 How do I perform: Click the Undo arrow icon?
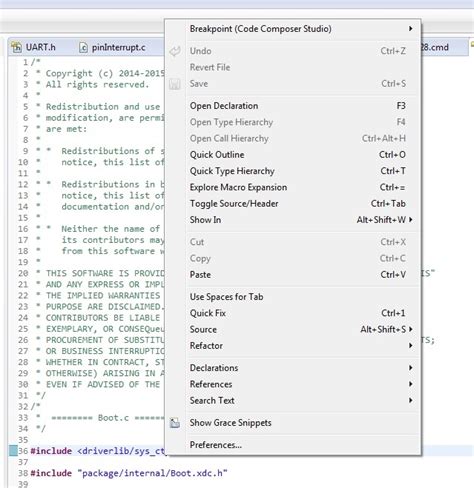175,51
